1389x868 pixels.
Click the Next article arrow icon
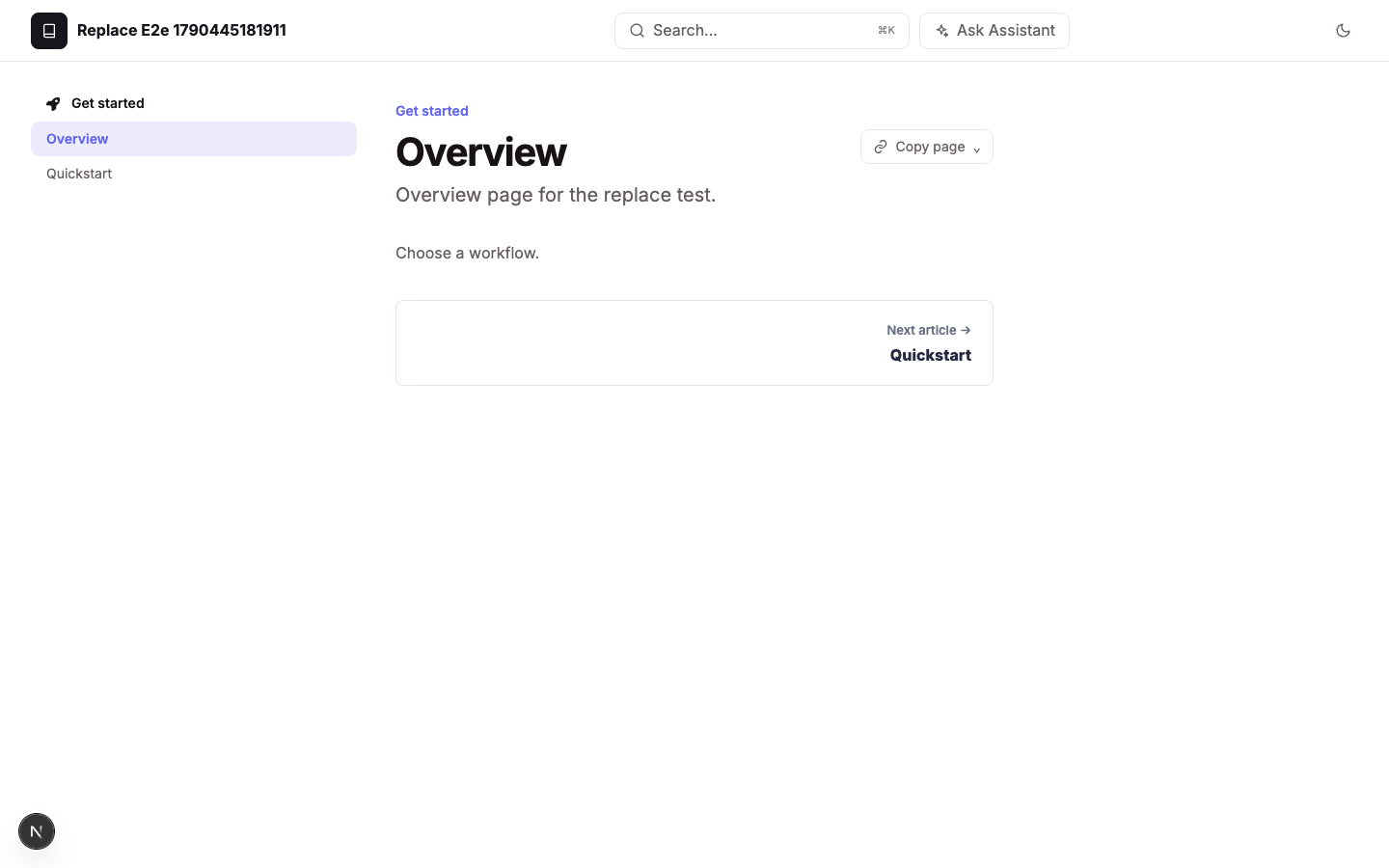966,330
